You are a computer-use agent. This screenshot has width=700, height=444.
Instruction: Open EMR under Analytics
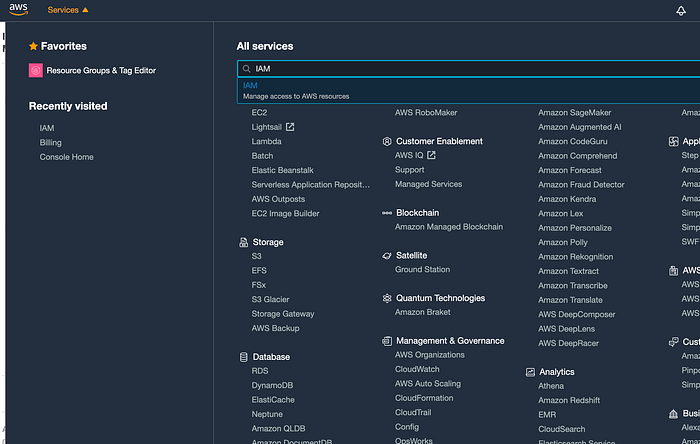[x=547, y=415]
